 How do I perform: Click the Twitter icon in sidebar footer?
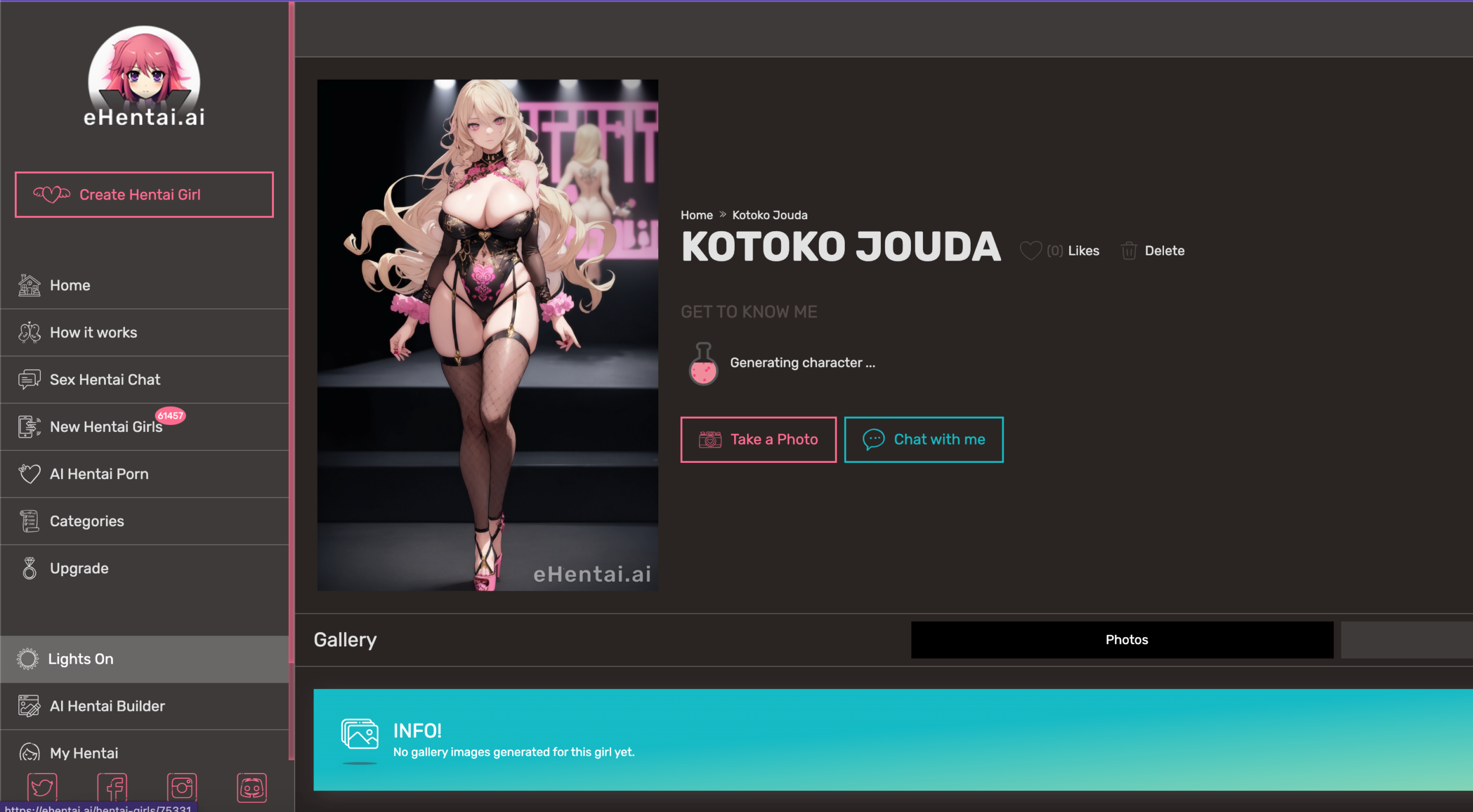pos(42,787)
